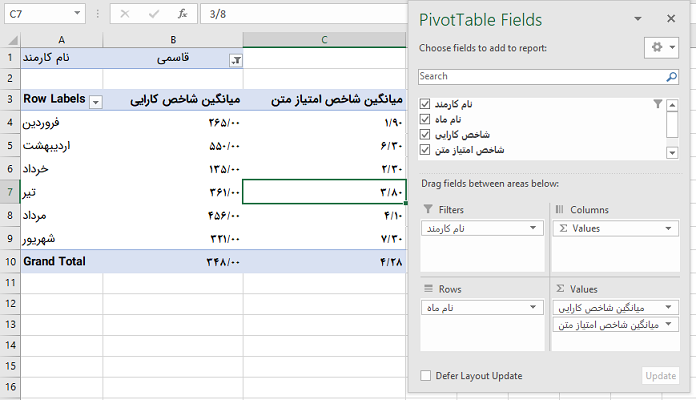
Task: Expand the PivotTable Fields pane options arrow
Action: 638,19
